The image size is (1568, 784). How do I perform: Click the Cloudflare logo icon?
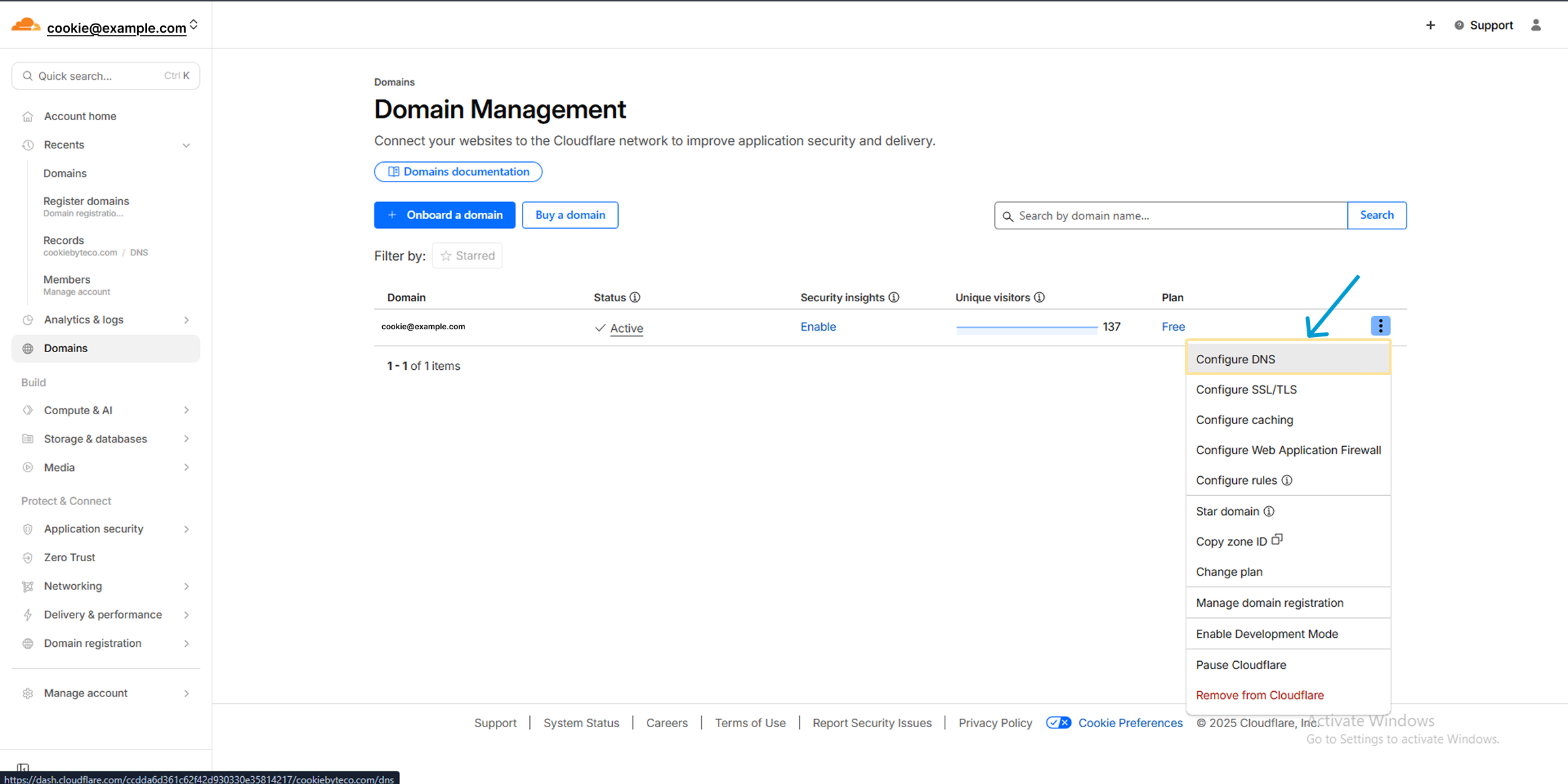click(26, 25)
